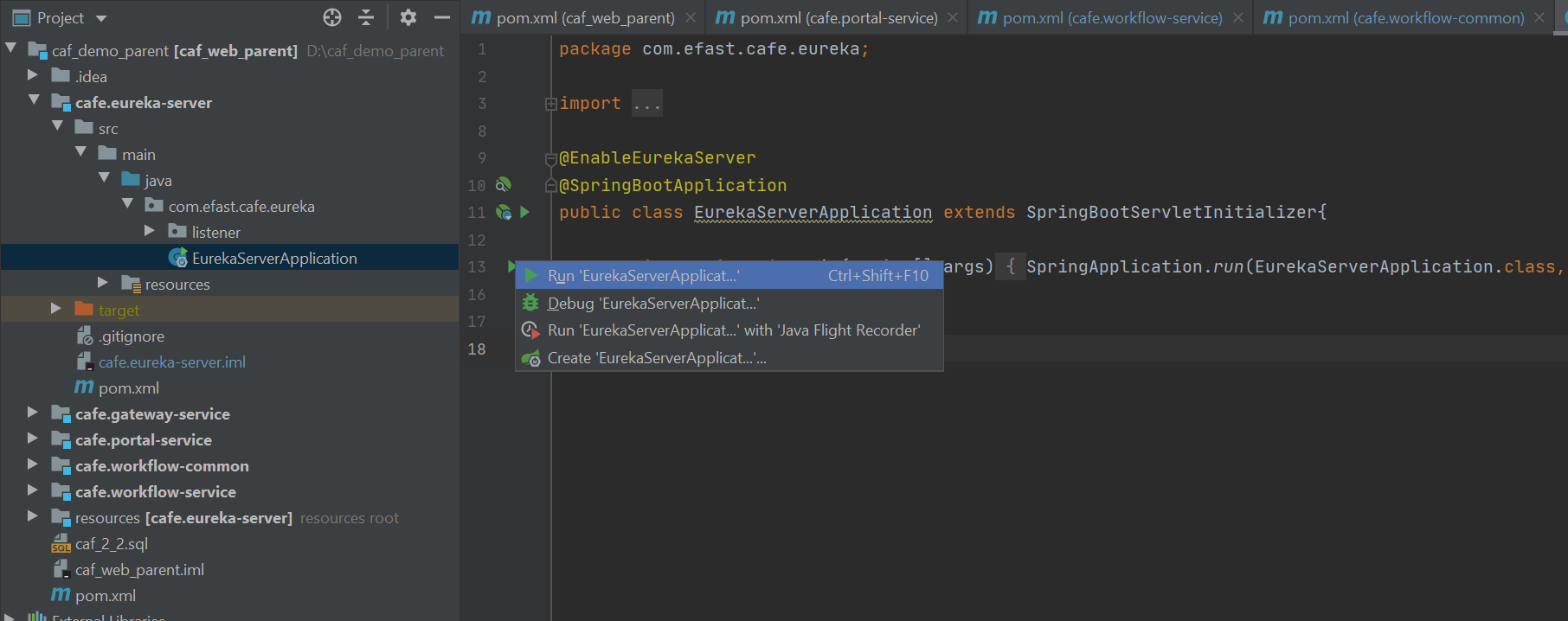Viewport: 1568px width, 621px height.
Task: Expand the .idea folder
Action: [x=33, y=75]
